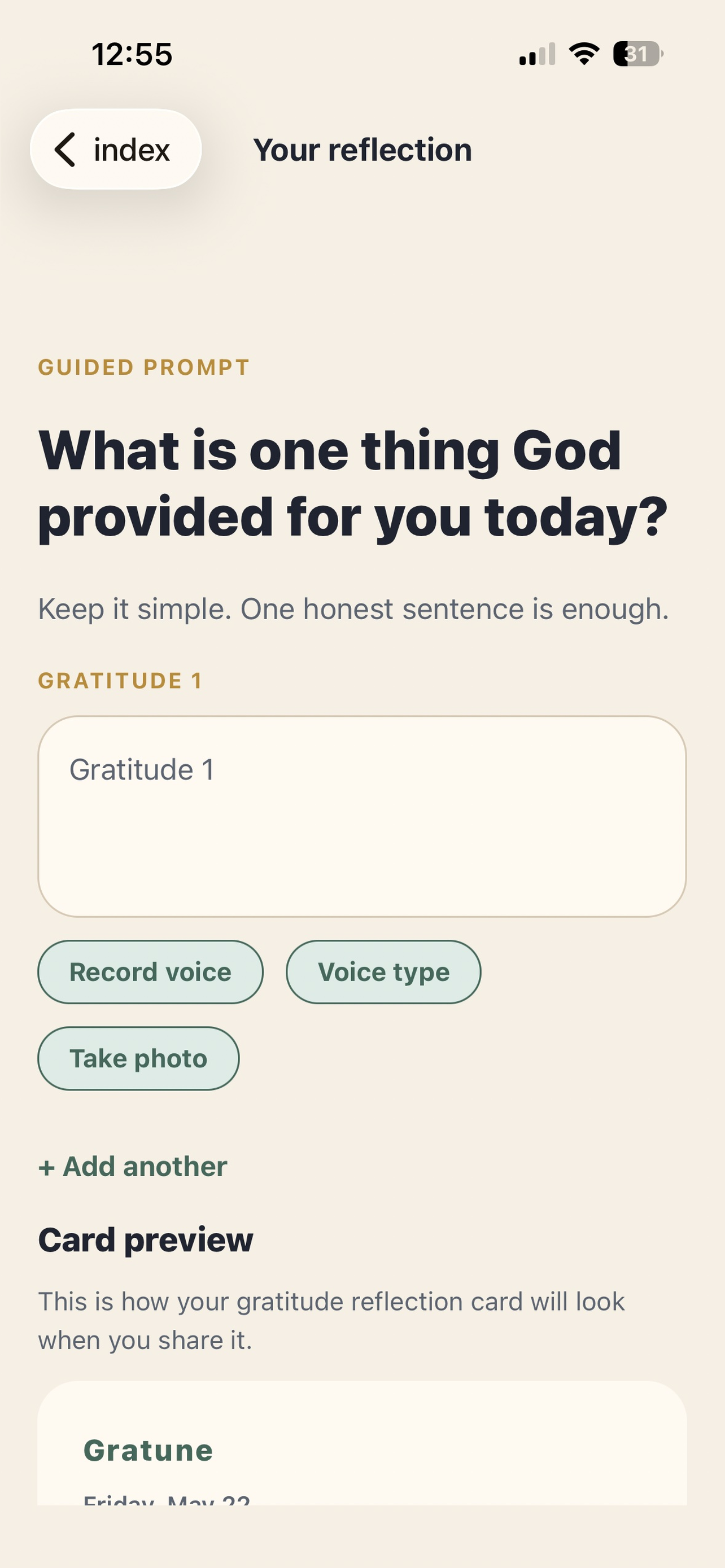Tap the guided prompt question headline
Image resolution: width=725 pixels, height=1568 pixels.
[x=353, y=484]
